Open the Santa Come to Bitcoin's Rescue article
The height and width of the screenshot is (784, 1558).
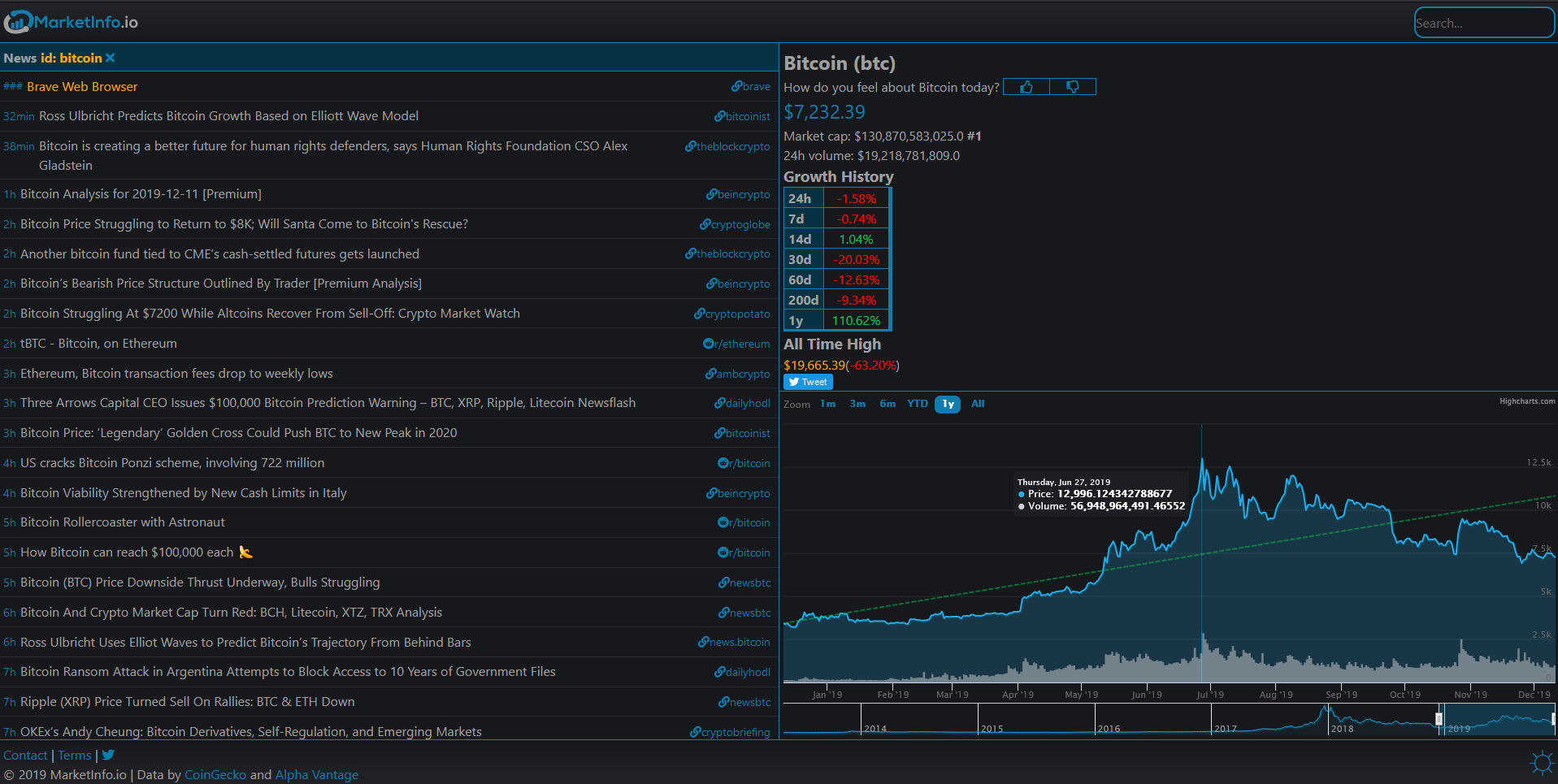244,224
